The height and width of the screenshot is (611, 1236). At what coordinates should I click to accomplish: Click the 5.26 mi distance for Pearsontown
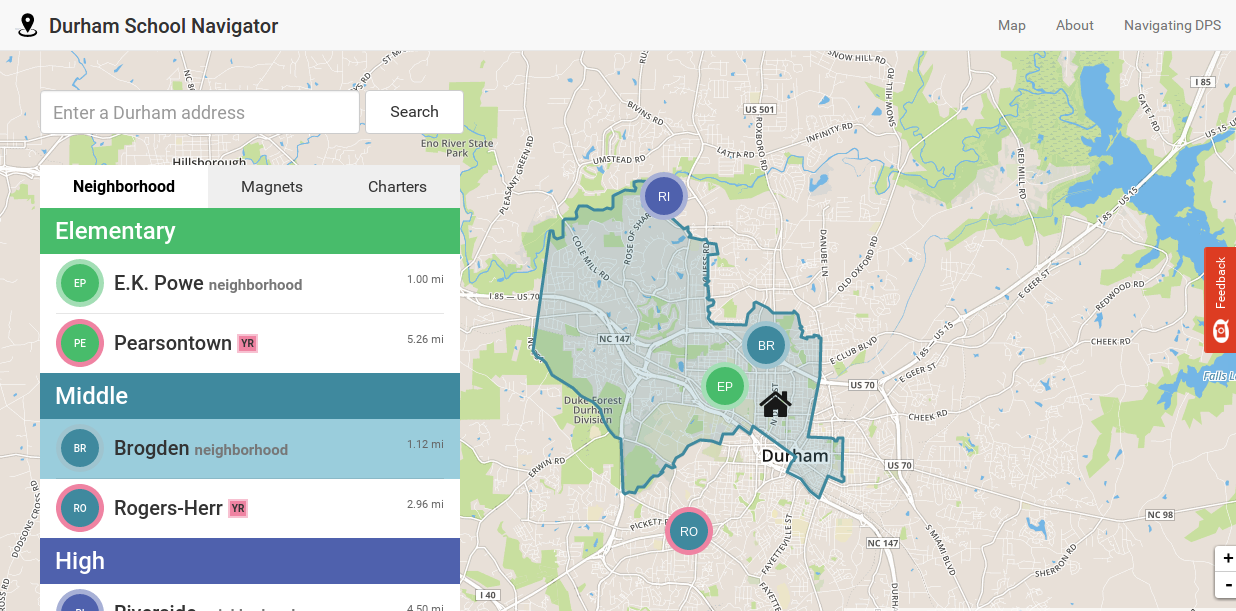click(x=425, y=339)
